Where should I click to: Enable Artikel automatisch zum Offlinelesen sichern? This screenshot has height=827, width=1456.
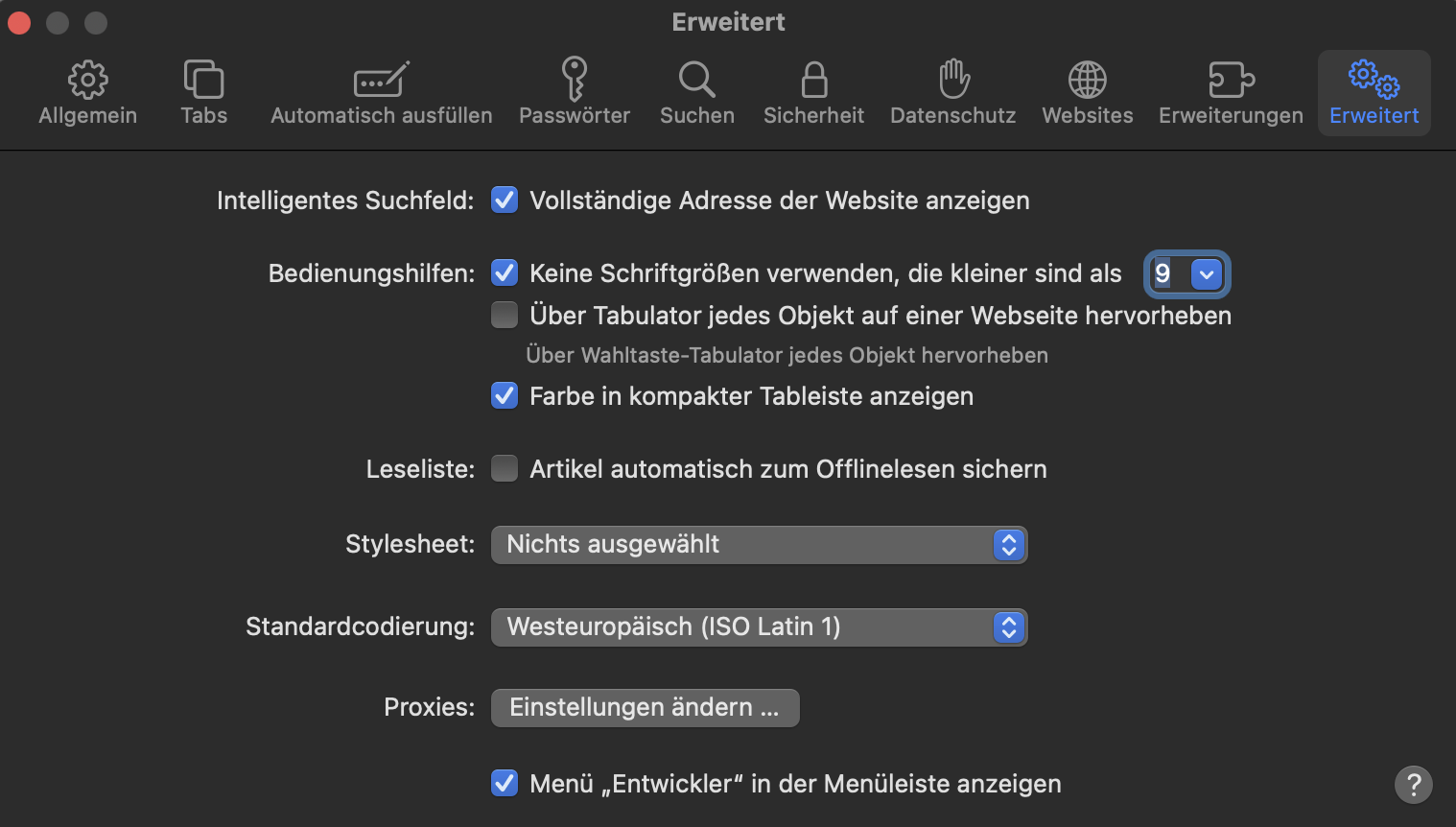point(505,468)
